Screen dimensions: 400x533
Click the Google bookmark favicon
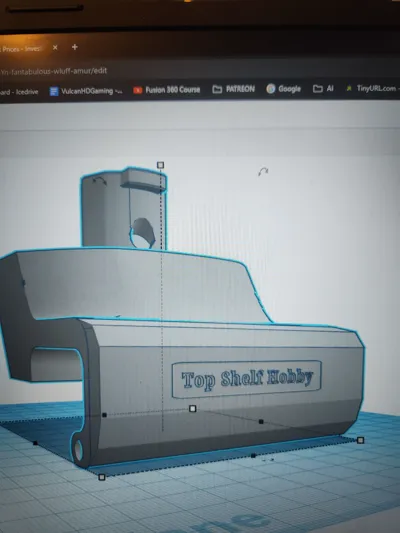[271, 89]
